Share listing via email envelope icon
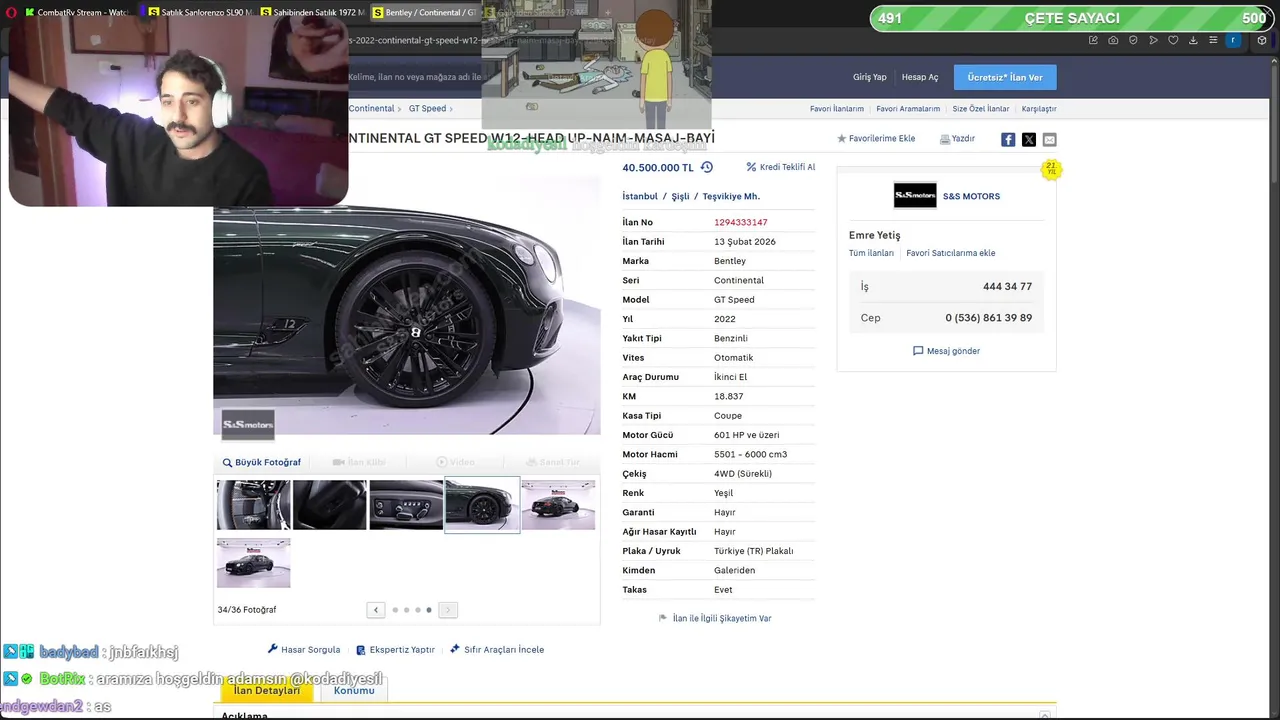The height and width of the screenshot is (720, 1280). click(x=1049, y=139)
